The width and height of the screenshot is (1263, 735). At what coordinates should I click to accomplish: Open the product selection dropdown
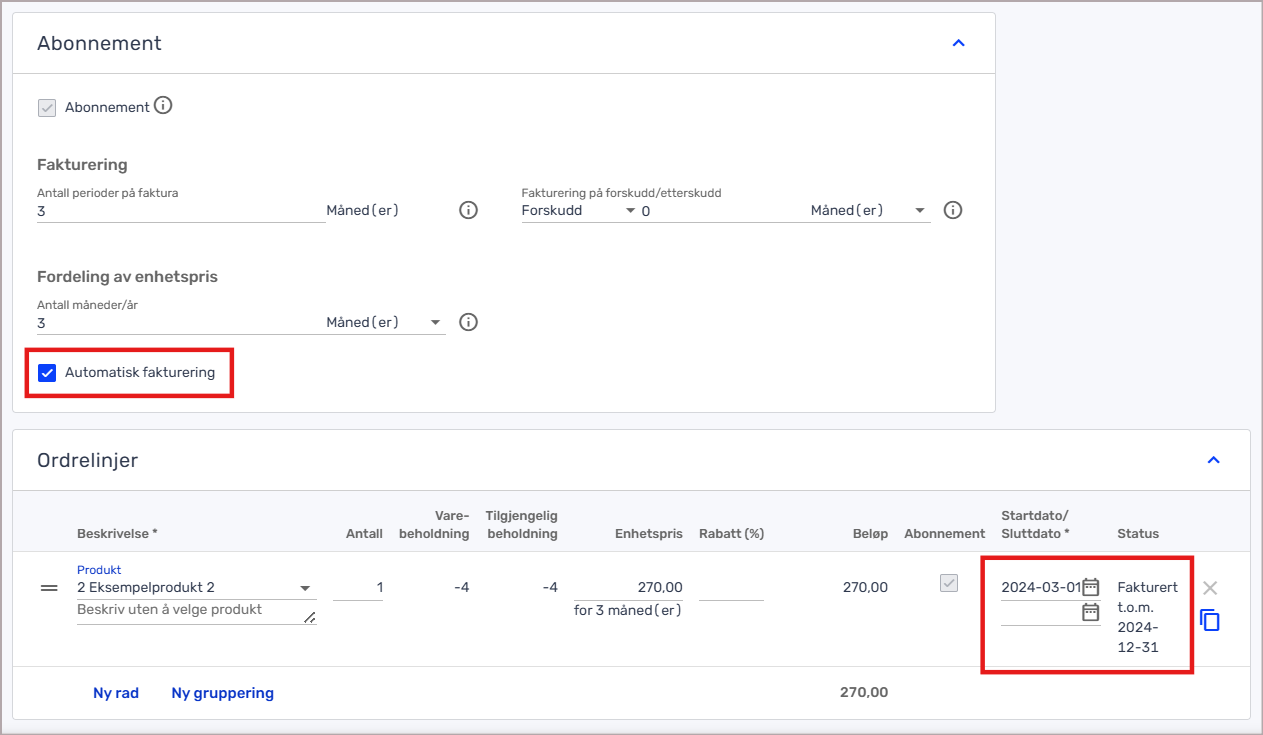(305, 588)
